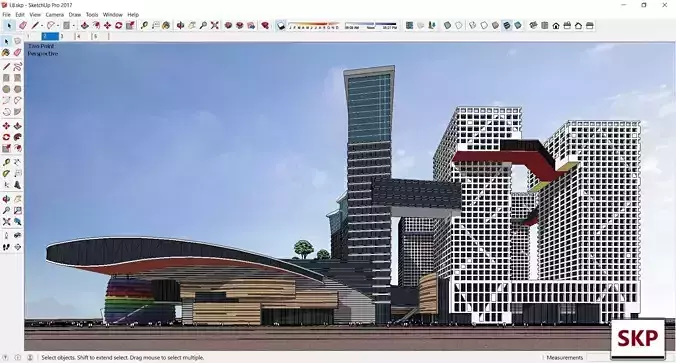Click the sign-in person status icon

[30, 357]
